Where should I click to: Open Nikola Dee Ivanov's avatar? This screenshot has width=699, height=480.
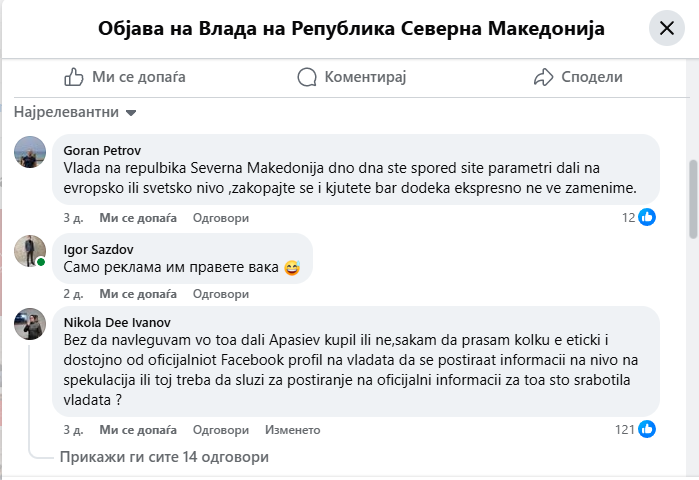tap(30, 324)
